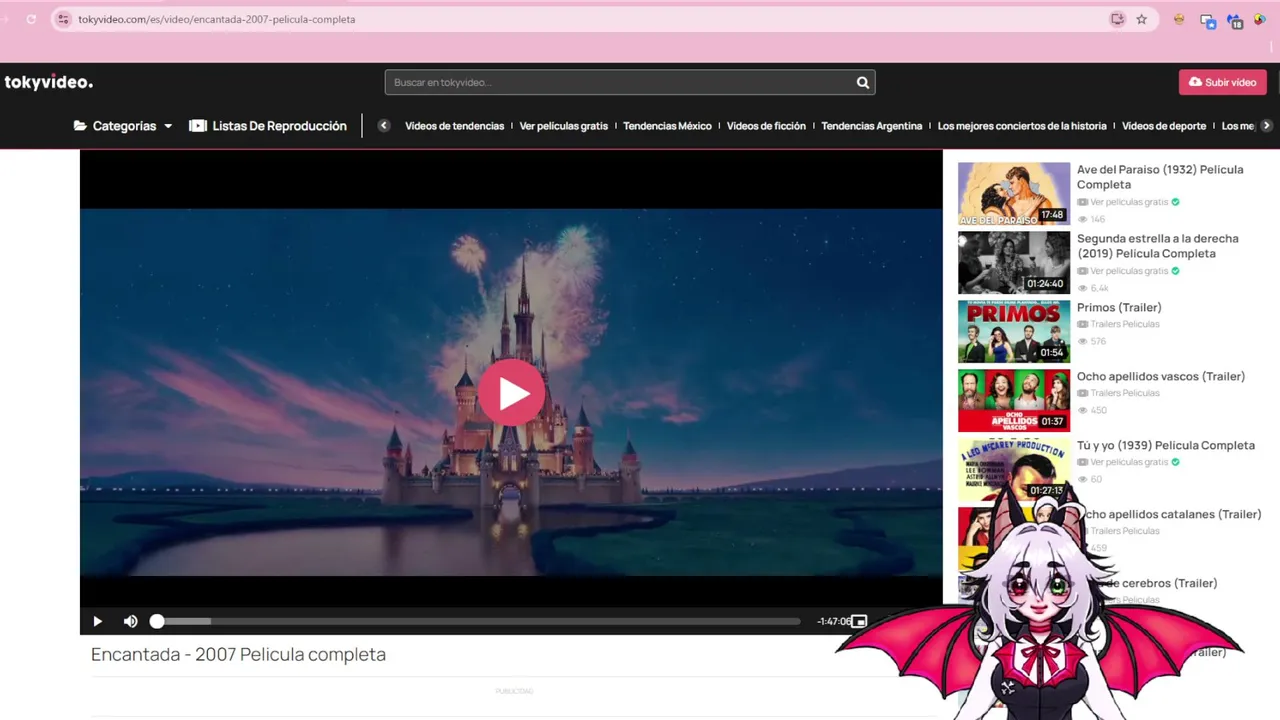
Task: Bookmark this page with the star icon
Action: pos(1141,19)
